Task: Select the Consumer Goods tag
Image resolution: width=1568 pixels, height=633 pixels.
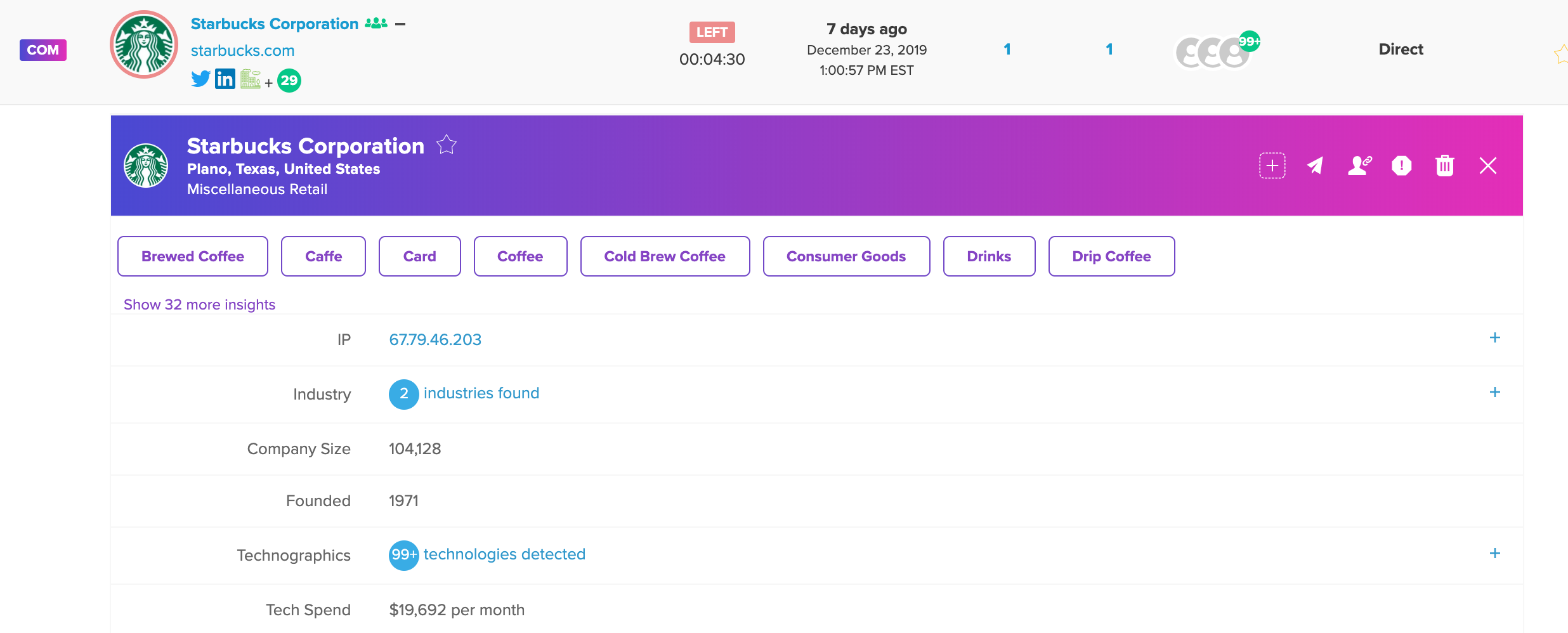Action: tap(846, 256)
